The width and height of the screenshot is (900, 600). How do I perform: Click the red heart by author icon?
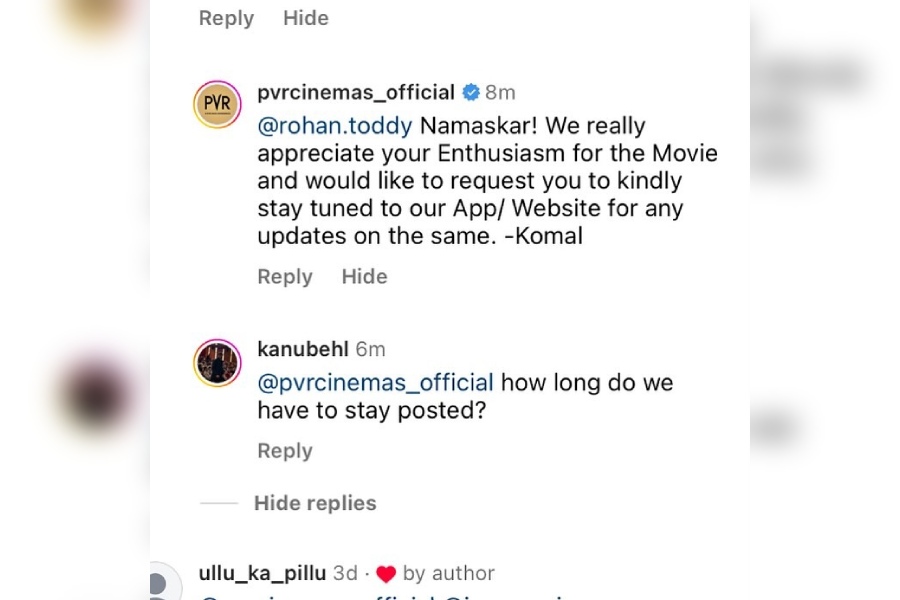point(386,574)
